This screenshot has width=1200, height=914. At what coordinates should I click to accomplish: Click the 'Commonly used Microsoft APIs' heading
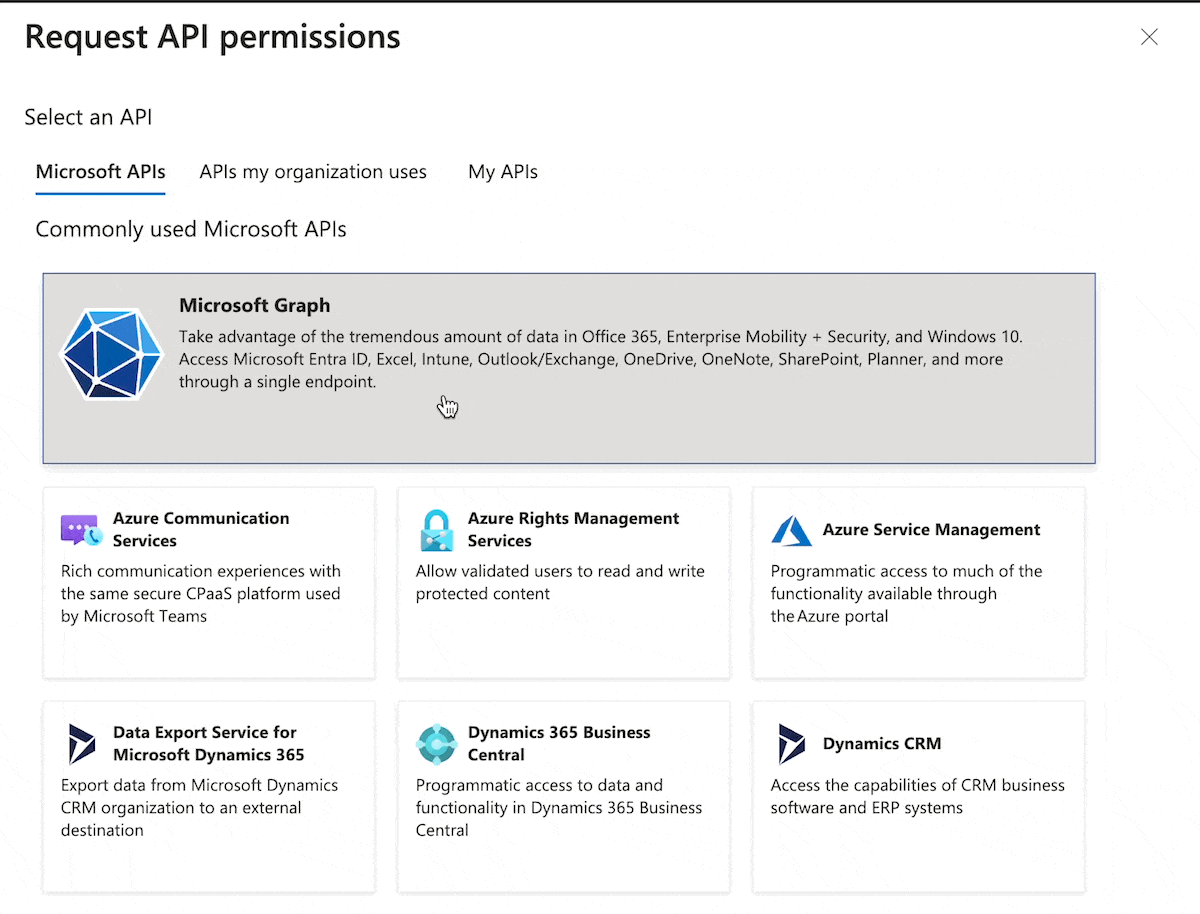(x=191, y=229)
